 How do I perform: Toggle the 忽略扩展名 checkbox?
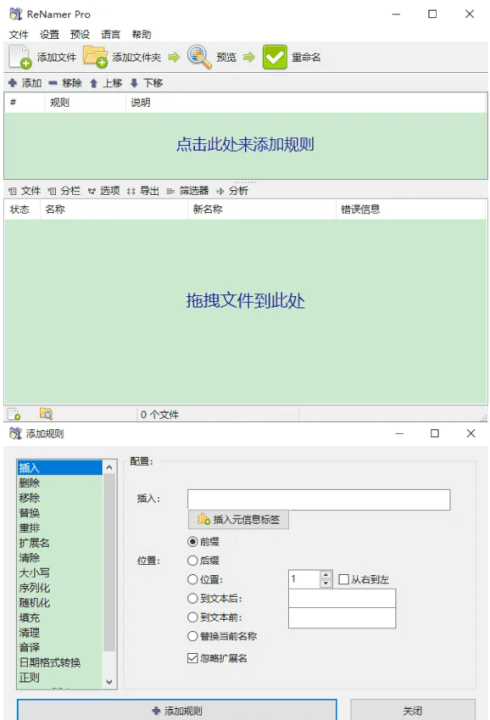click(192, 658)
